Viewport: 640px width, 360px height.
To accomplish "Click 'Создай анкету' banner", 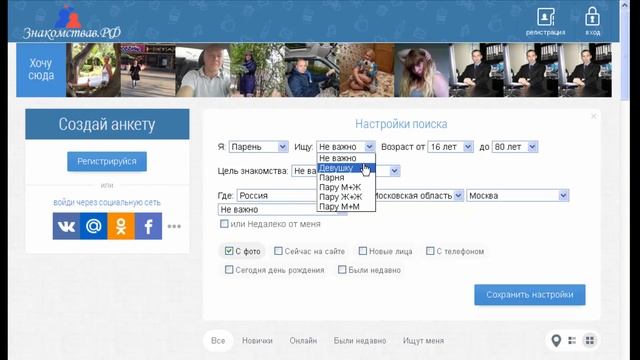I will point(107,124).
